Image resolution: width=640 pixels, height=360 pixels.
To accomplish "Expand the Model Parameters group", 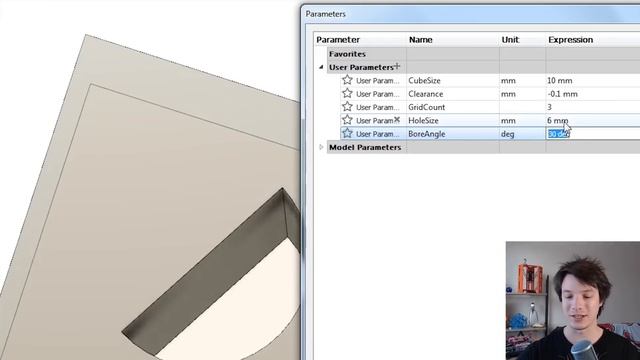I will pos(321,147).
